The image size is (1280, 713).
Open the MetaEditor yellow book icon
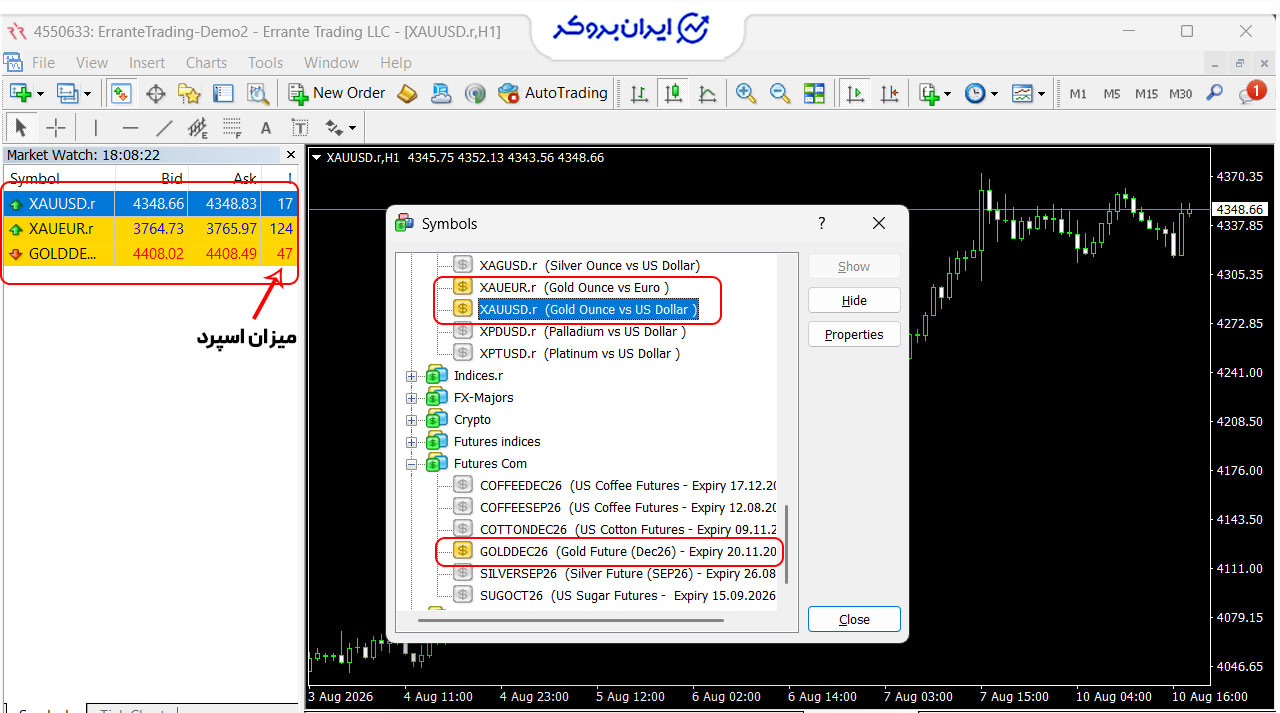[407, 93]
